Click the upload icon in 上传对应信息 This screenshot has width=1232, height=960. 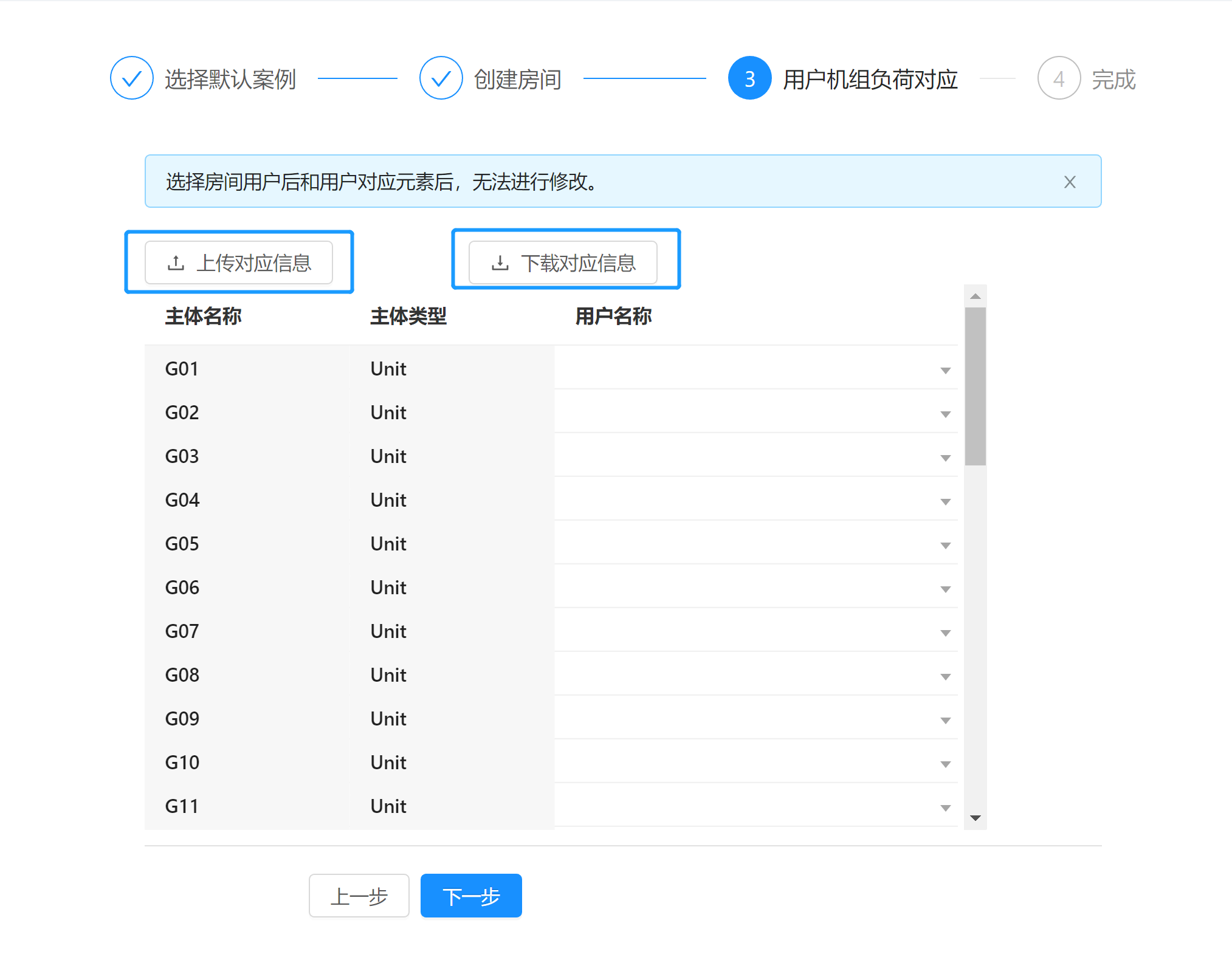click(x=176, y=263)
